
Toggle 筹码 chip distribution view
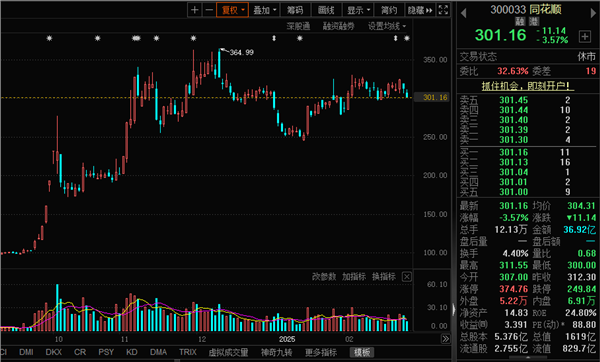[295, 10]
